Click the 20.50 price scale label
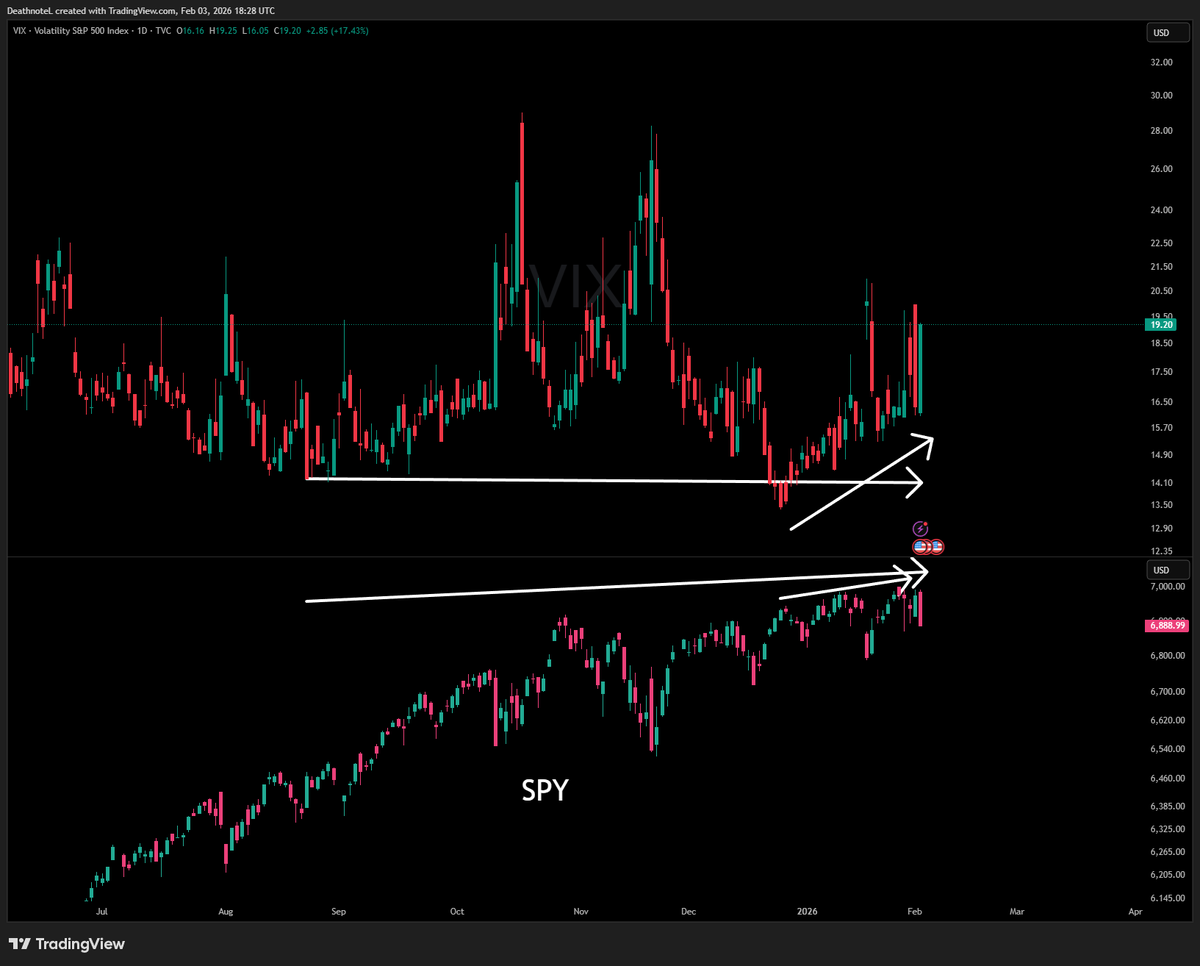1200x966 pixels. (1161, 291)
